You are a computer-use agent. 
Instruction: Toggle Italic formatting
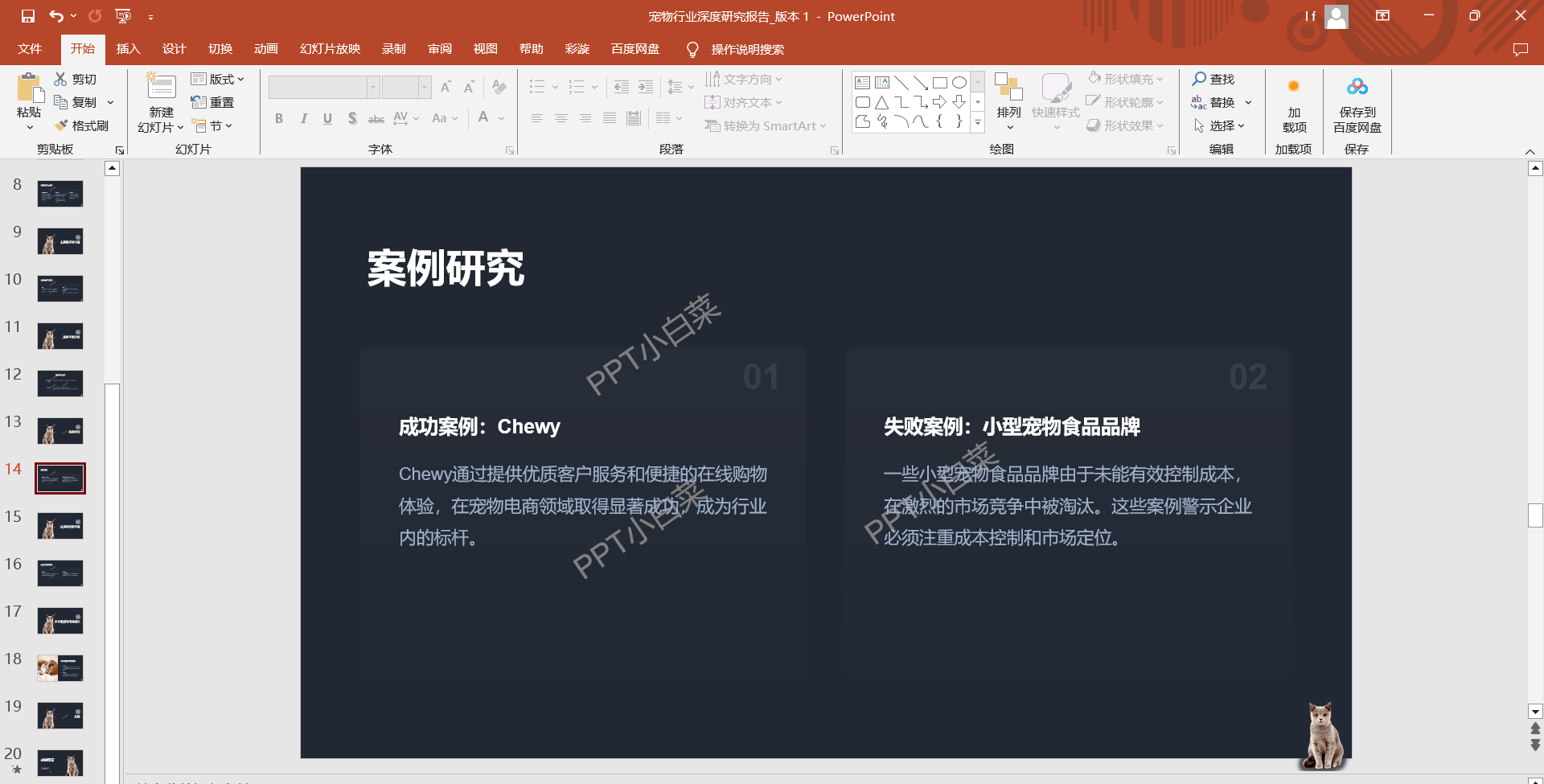303,118
